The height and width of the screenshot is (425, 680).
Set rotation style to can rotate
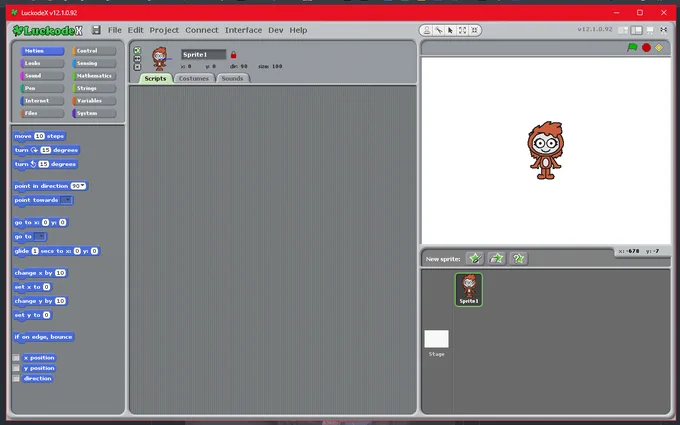tap(137, 50)
